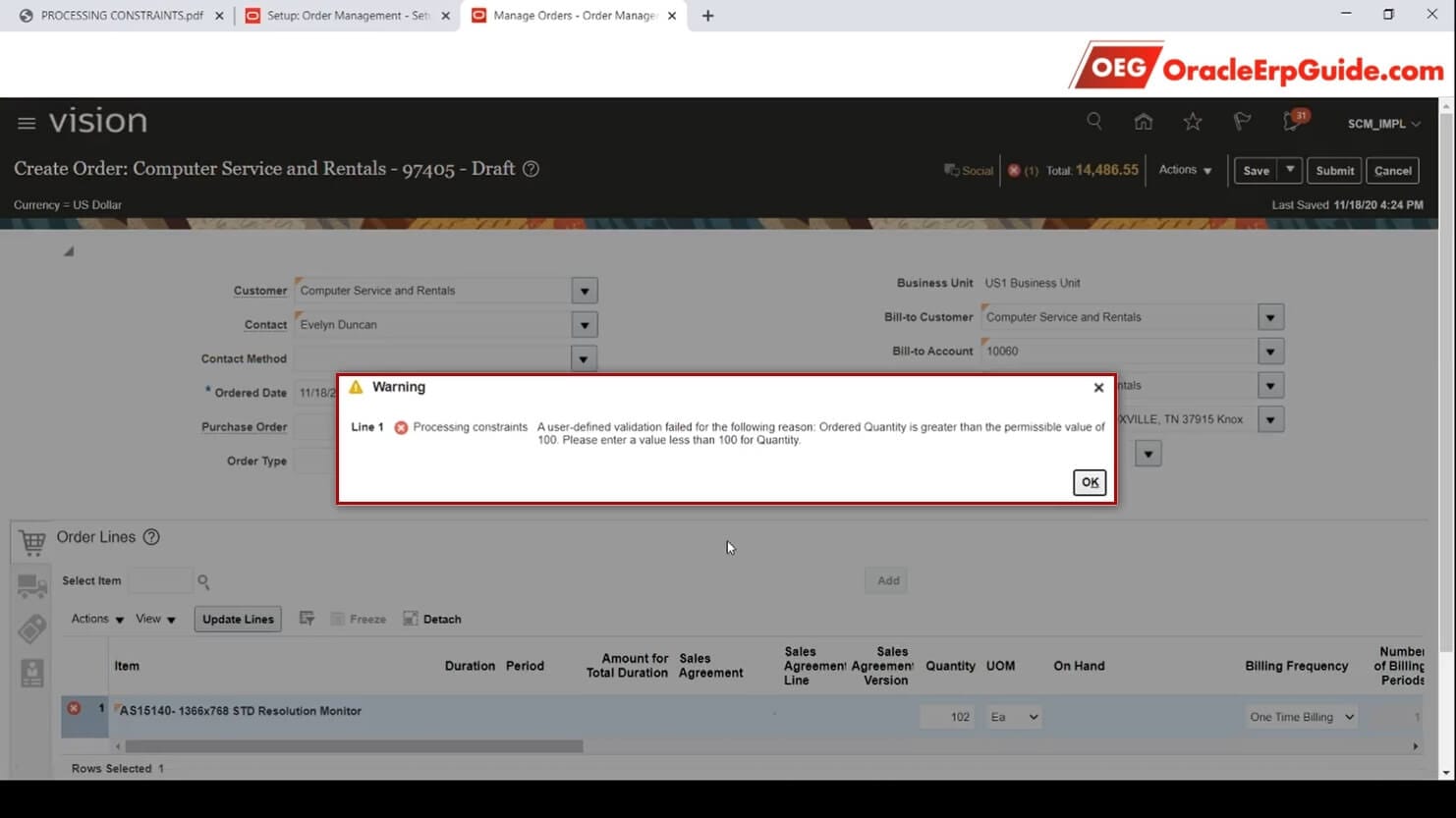Click the table horizontal scrollbar thumb

(354, 746)
